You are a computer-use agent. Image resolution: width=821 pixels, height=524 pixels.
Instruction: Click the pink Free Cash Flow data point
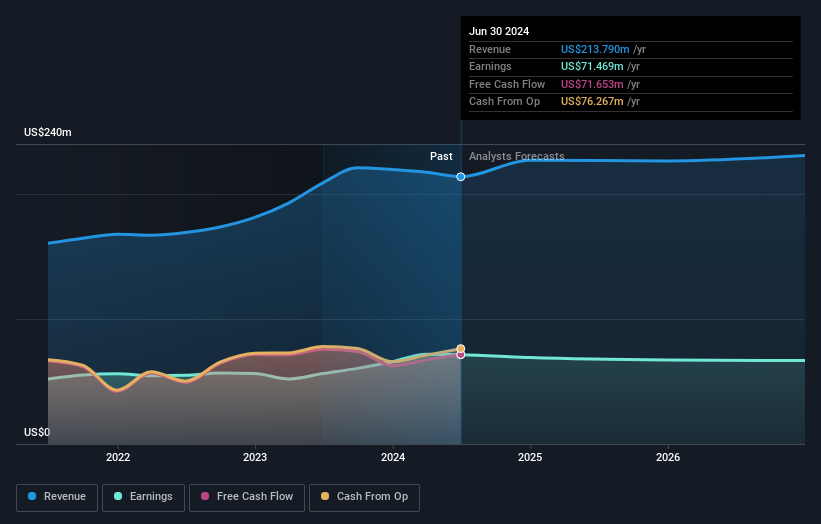coord(461,355)
